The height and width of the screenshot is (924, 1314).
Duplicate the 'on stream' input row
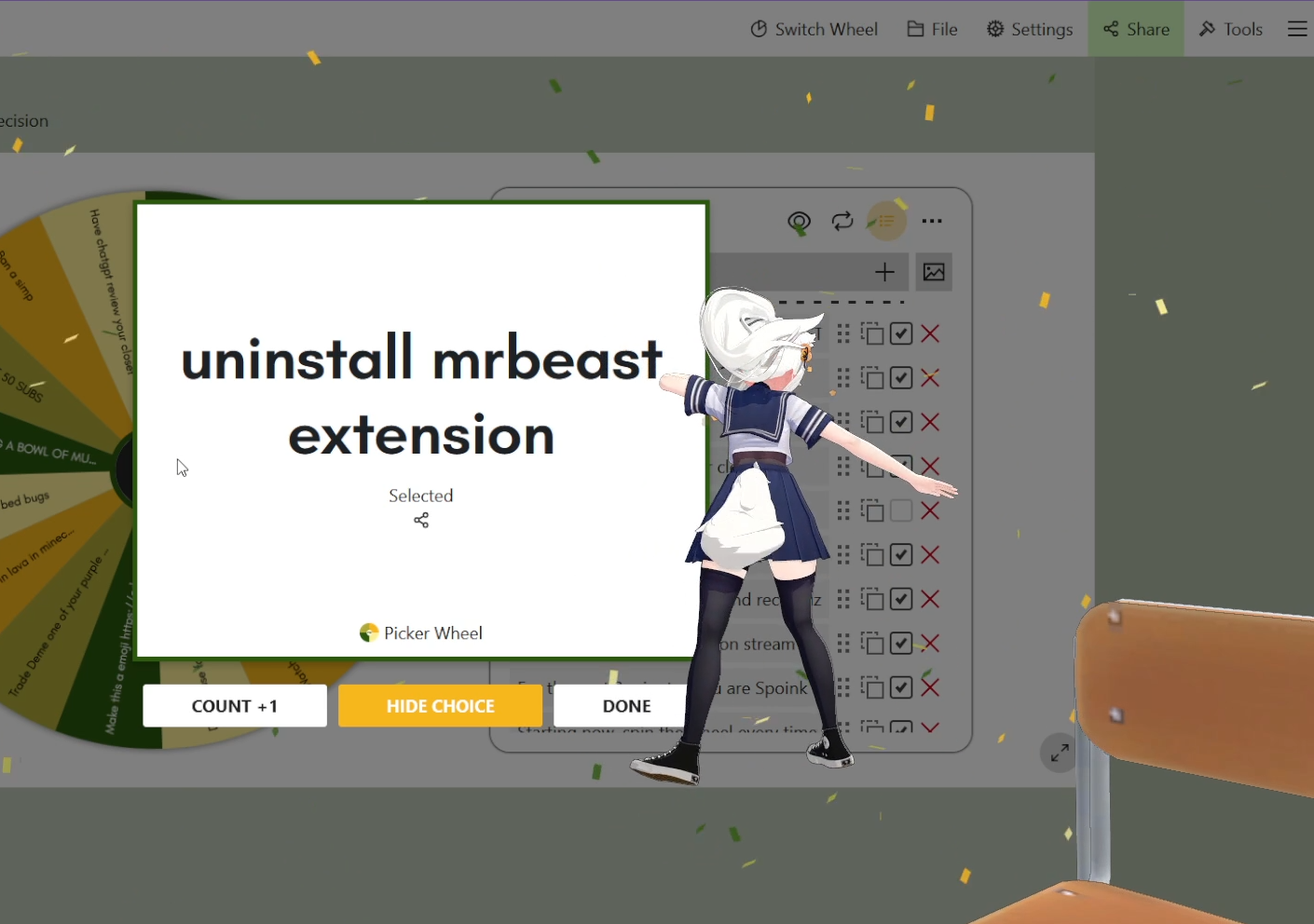[x=872, y=644]
